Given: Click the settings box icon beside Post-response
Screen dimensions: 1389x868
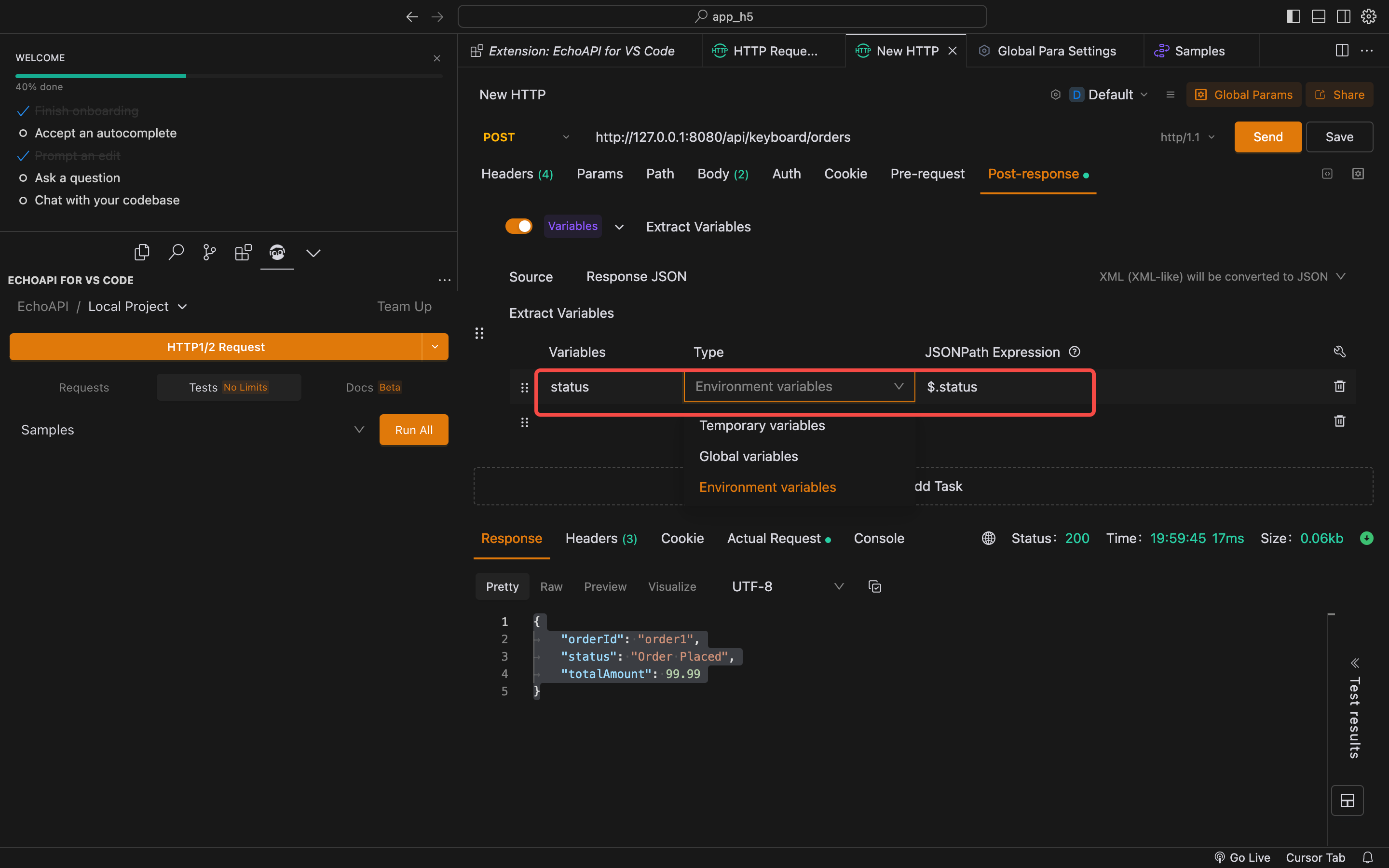Looking at the screenshot, I should click(1358, 174).
